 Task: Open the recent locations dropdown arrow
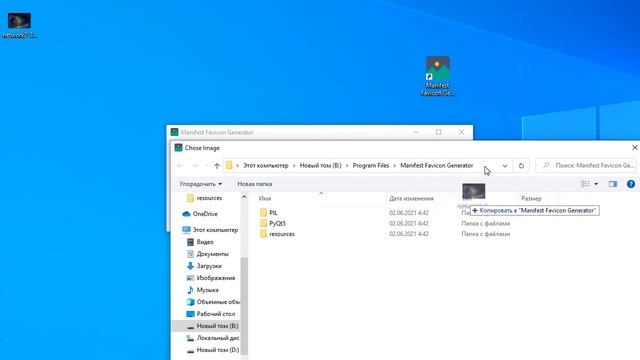[x=207, y=166]
